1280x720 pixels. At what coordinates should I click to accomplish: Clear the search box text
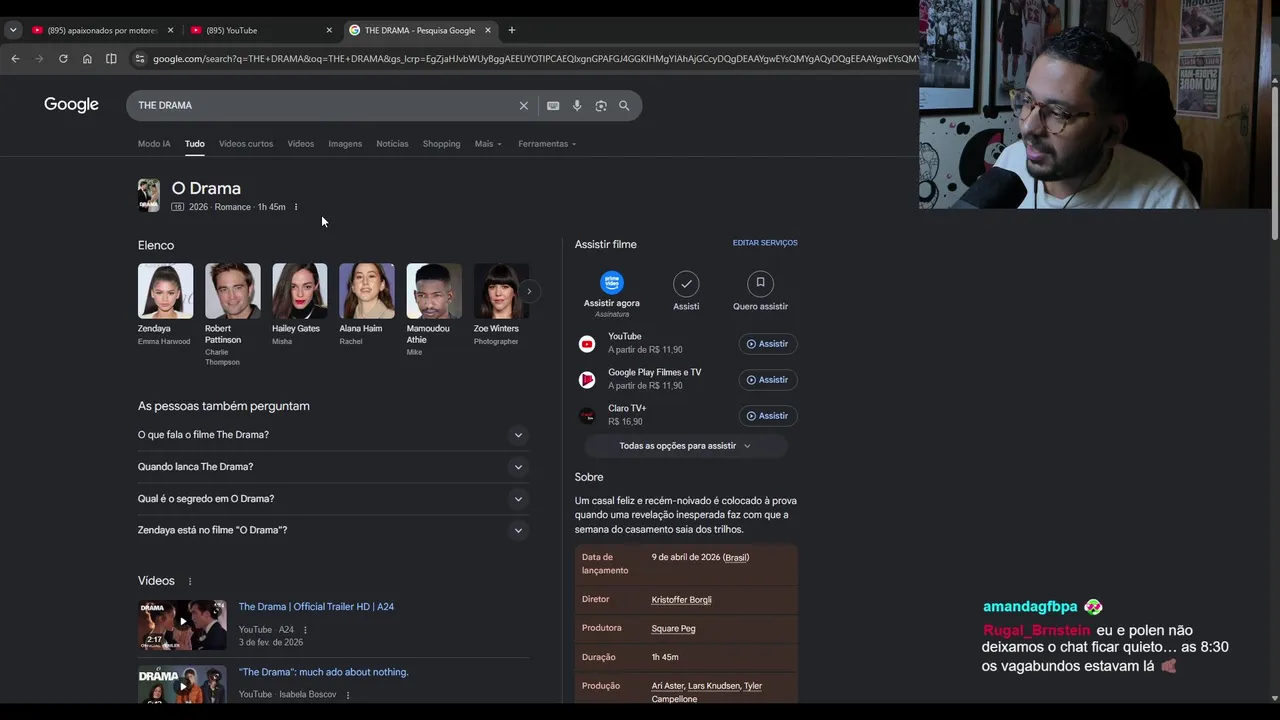pos(523,105)
